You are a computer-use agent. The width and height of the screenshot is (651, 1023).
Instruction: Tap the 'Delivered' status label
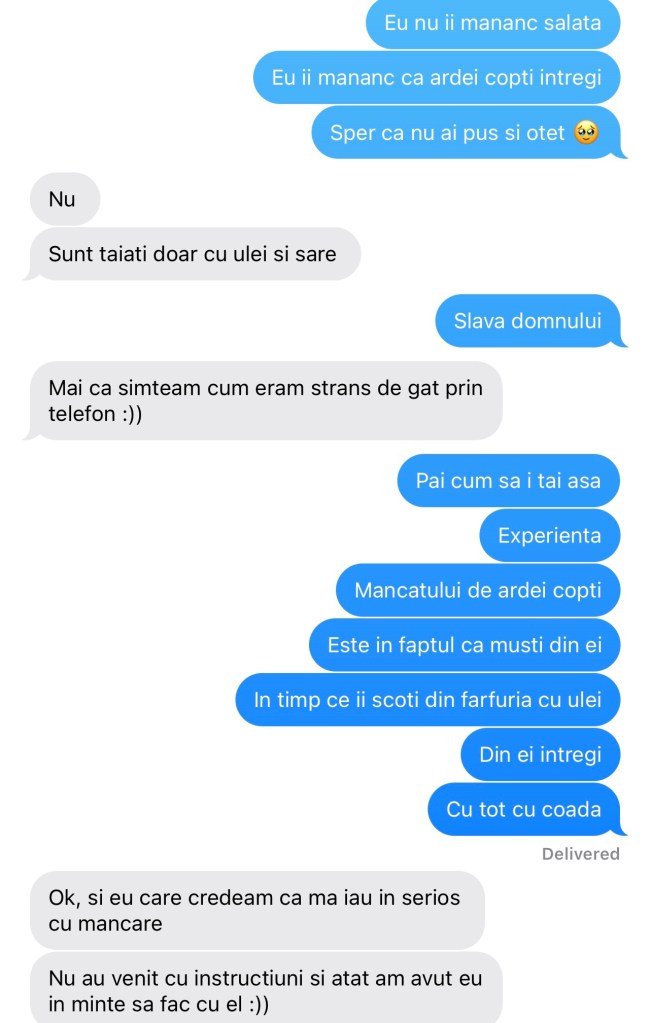(581, 854)
